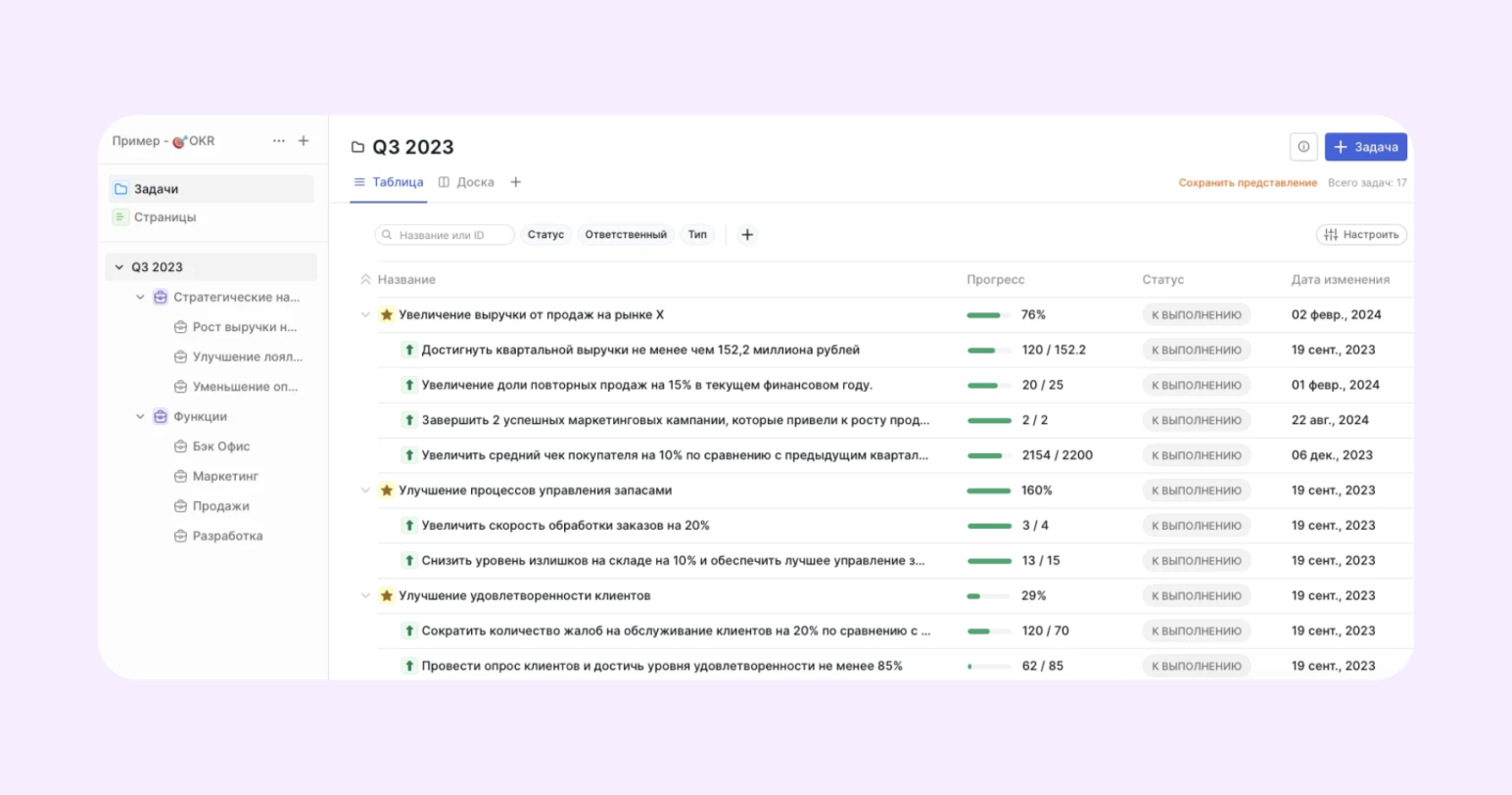
Task: Click the Название или ID search field
Action: coord(444,234)
